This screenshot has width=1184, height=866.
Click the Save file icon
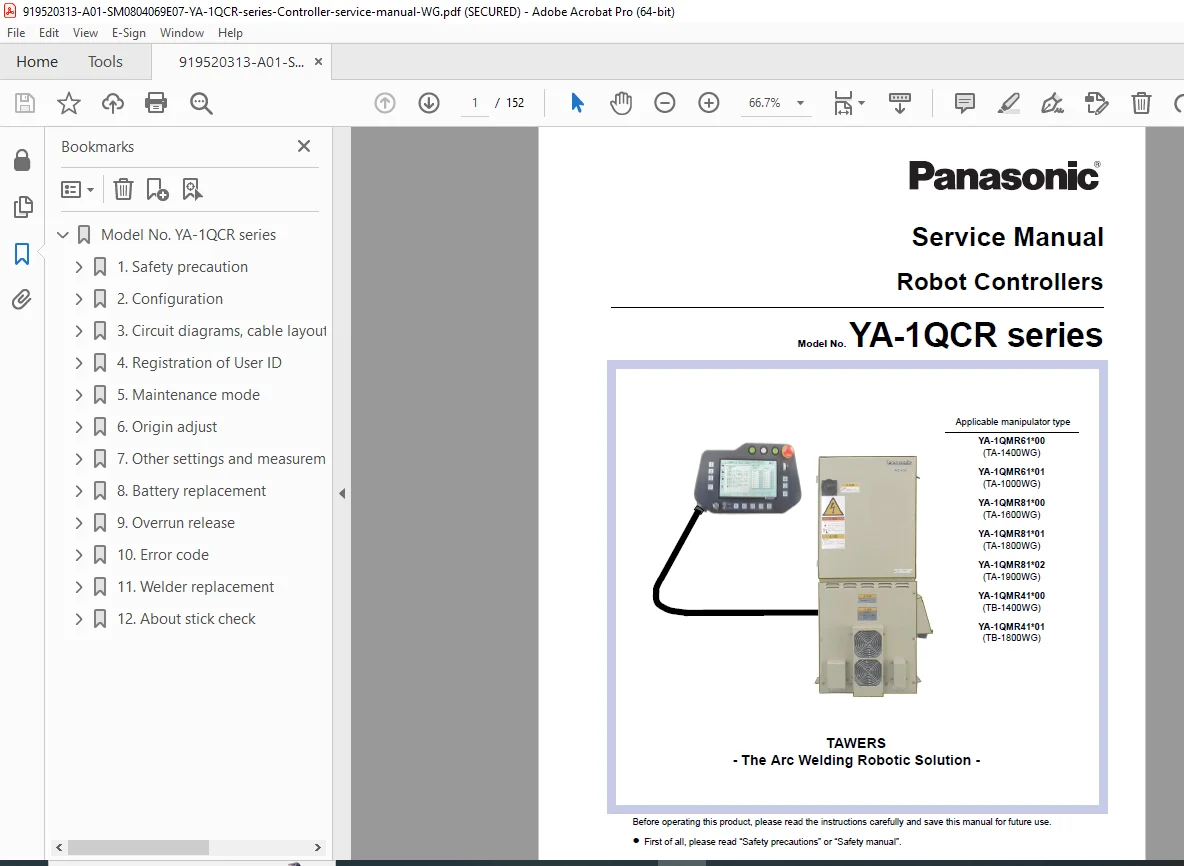[25, 103]
